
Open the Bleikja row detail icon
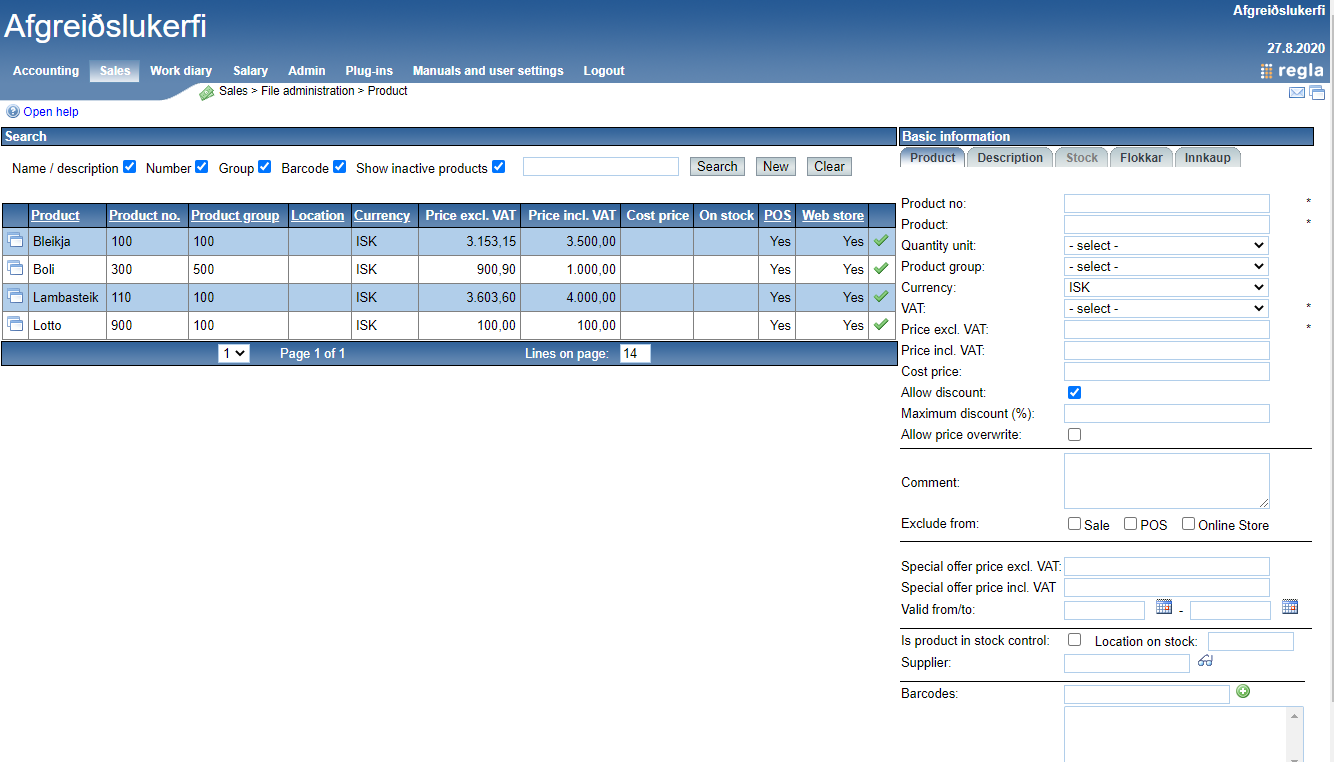click(x=15, y=241)
